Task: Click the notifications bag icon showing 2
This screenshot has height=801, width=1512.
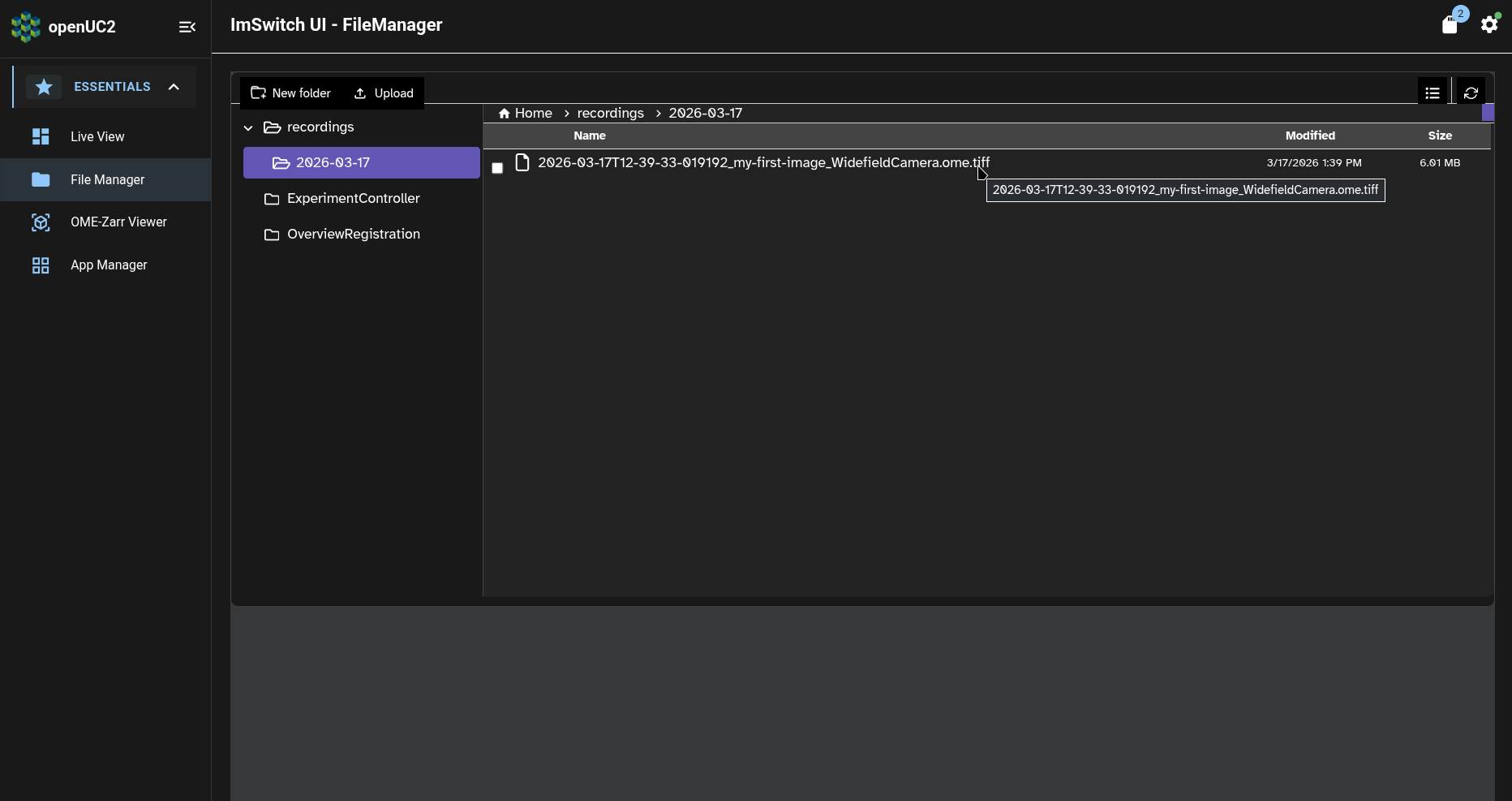Action: tap(1451, 24)
